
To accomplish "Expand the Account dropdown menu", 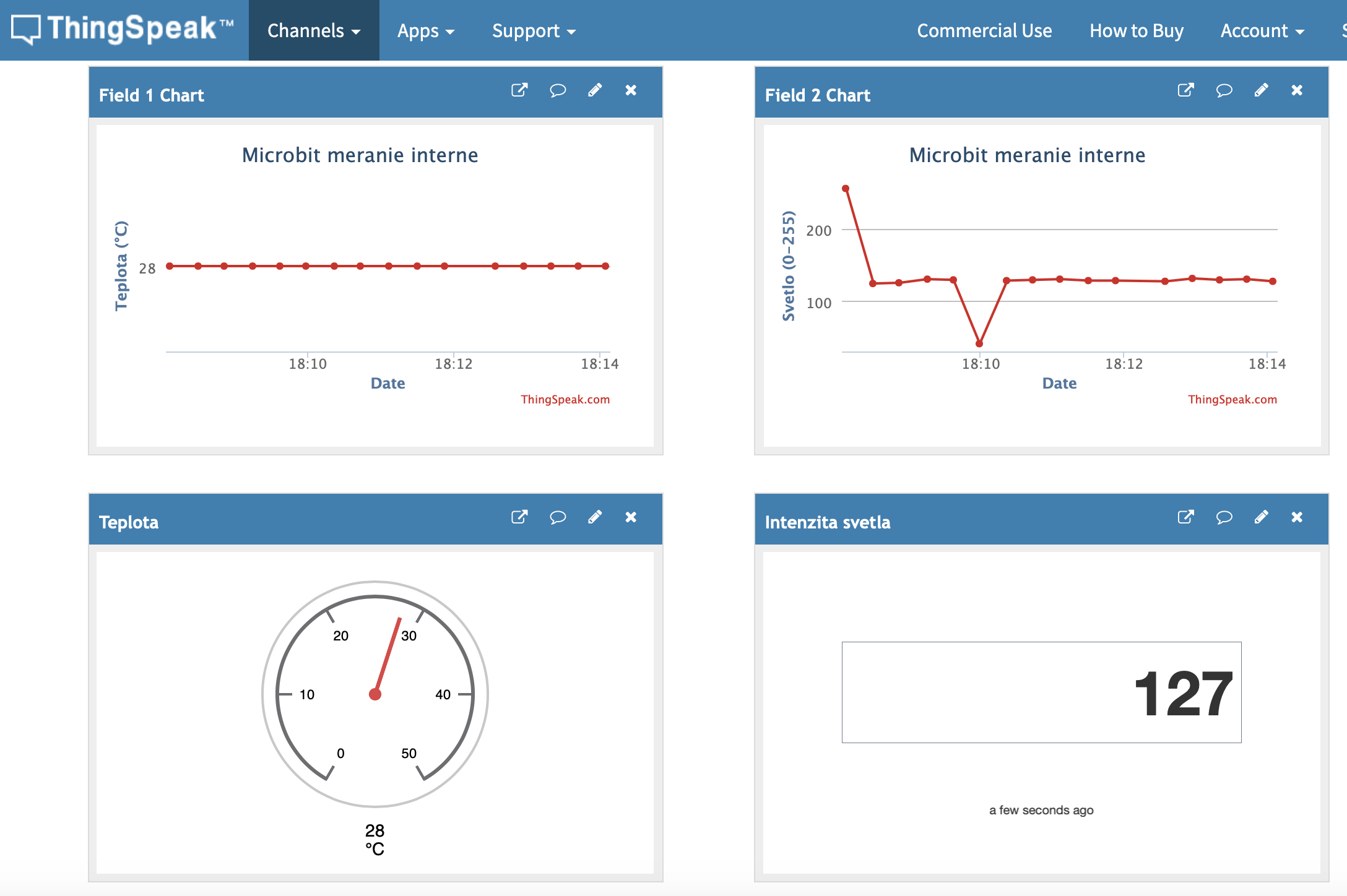I will pos(1262,30).
